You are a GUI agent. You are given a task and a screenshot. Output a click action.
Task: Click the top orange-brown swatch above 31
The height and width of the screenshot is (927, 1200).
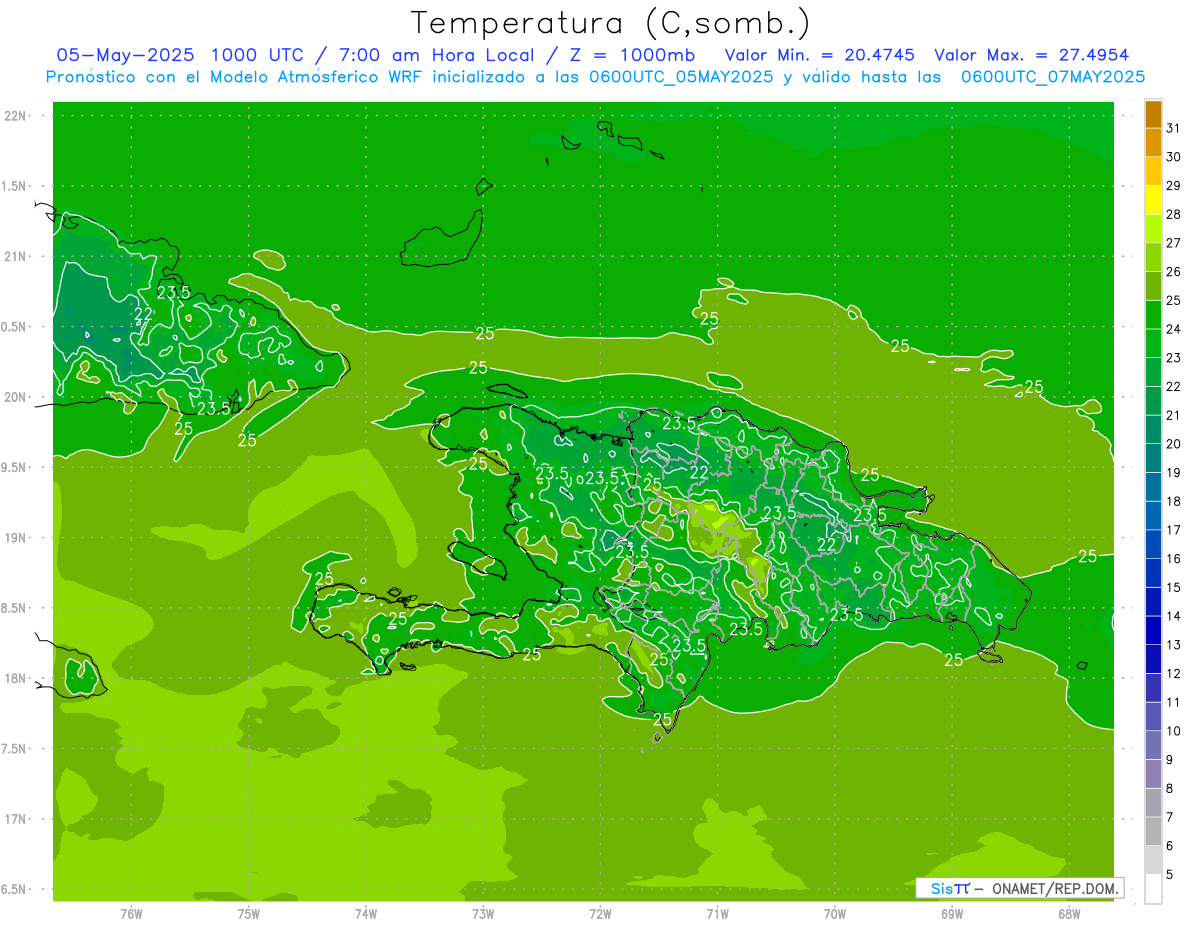pos(1153,114)
